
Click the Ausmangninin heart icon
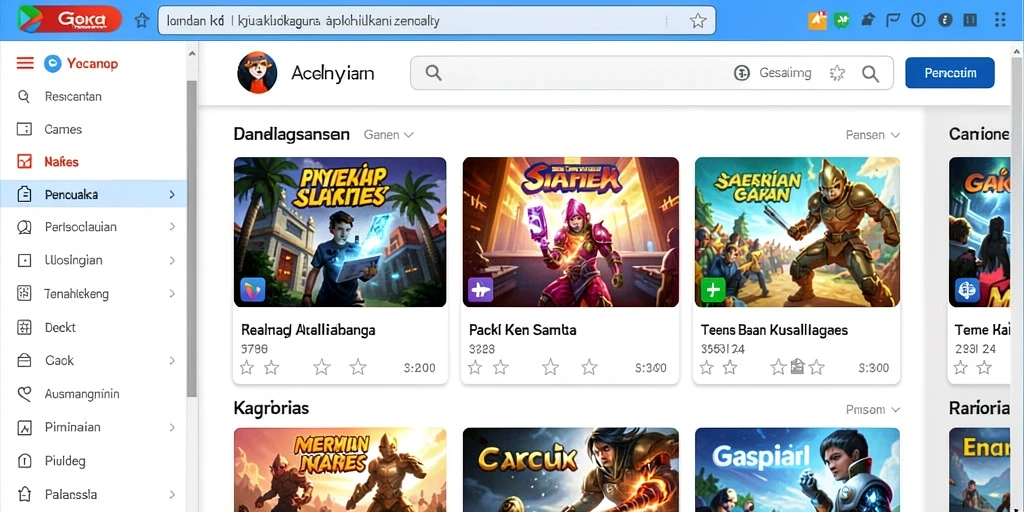coord(24,394)
